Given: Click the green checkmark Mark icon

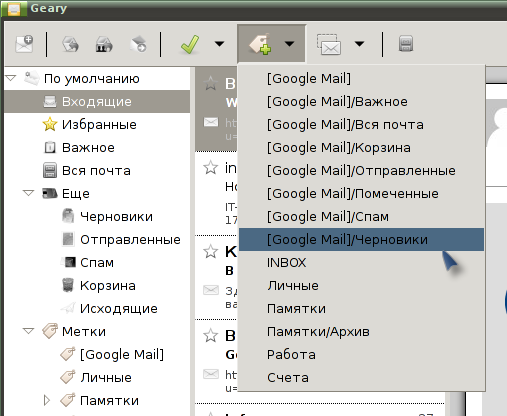Looking at the screenshot, I should pyautogui.click(x=190, y=44).
